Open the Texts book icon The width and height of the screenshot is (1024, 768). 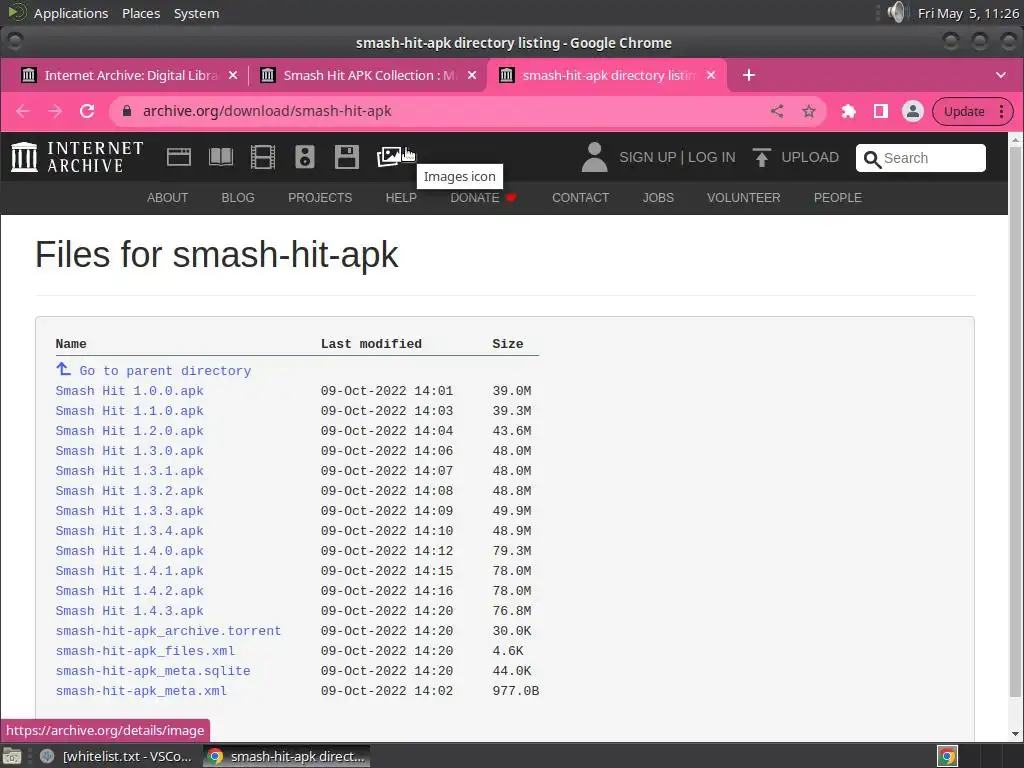[x=221, y=157]
